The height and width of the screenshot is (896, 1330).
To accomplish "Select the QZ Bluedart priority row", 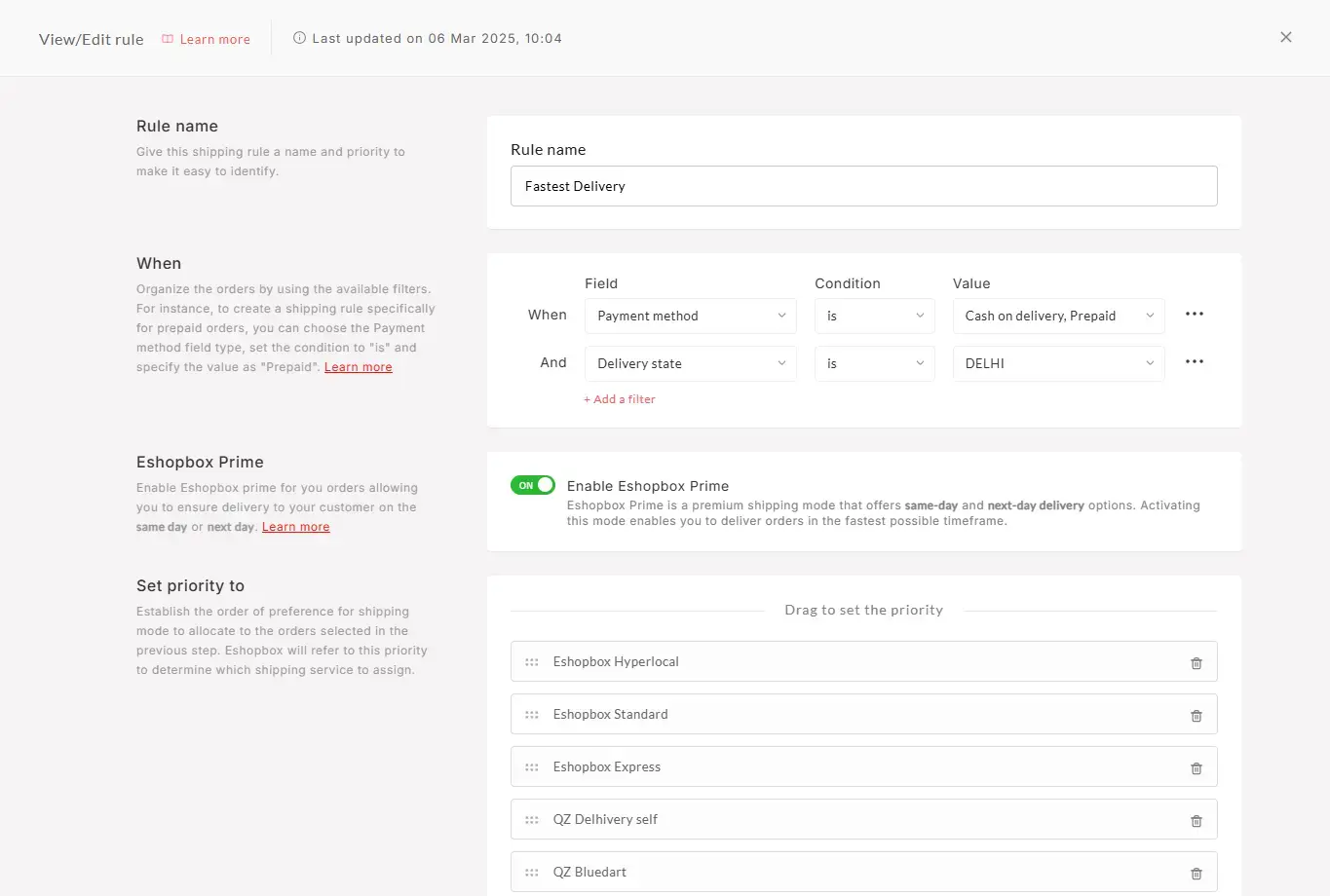I will 864,872.
